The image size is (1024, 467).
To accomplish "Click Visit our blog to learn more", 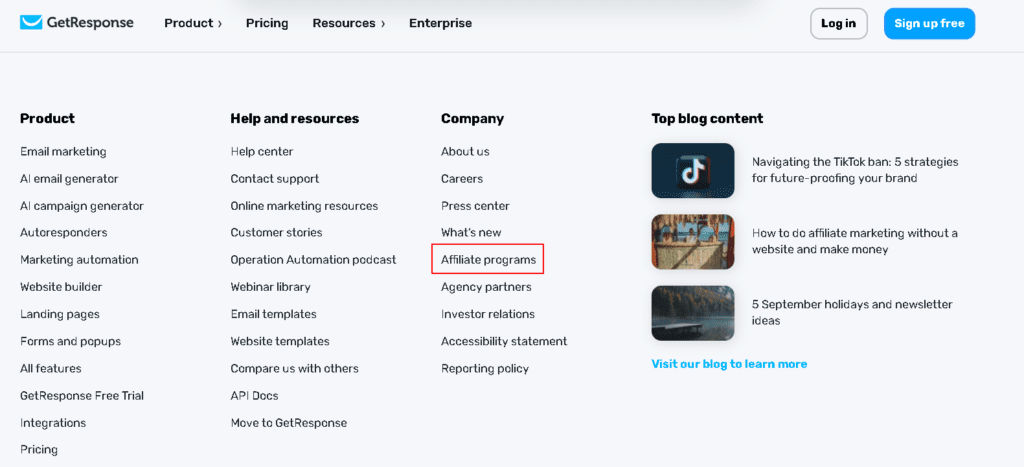I will 729,364.
